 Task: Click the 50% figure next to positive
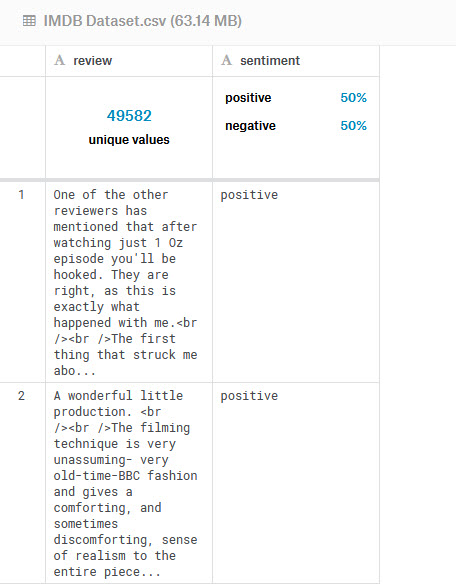pyautogui.click(x=354, y=98)
